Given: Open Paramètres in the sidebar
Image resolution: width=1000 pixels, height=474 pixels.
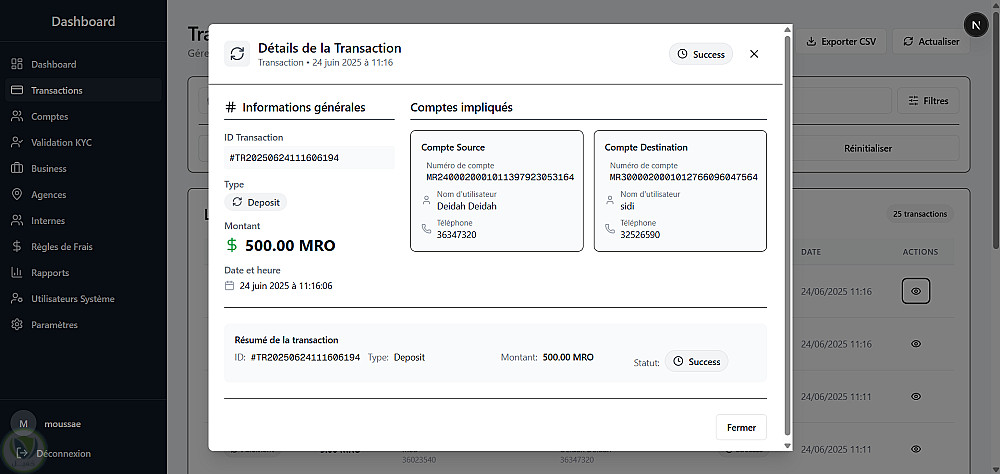Looking at the screenshot, I should (83, 325).
